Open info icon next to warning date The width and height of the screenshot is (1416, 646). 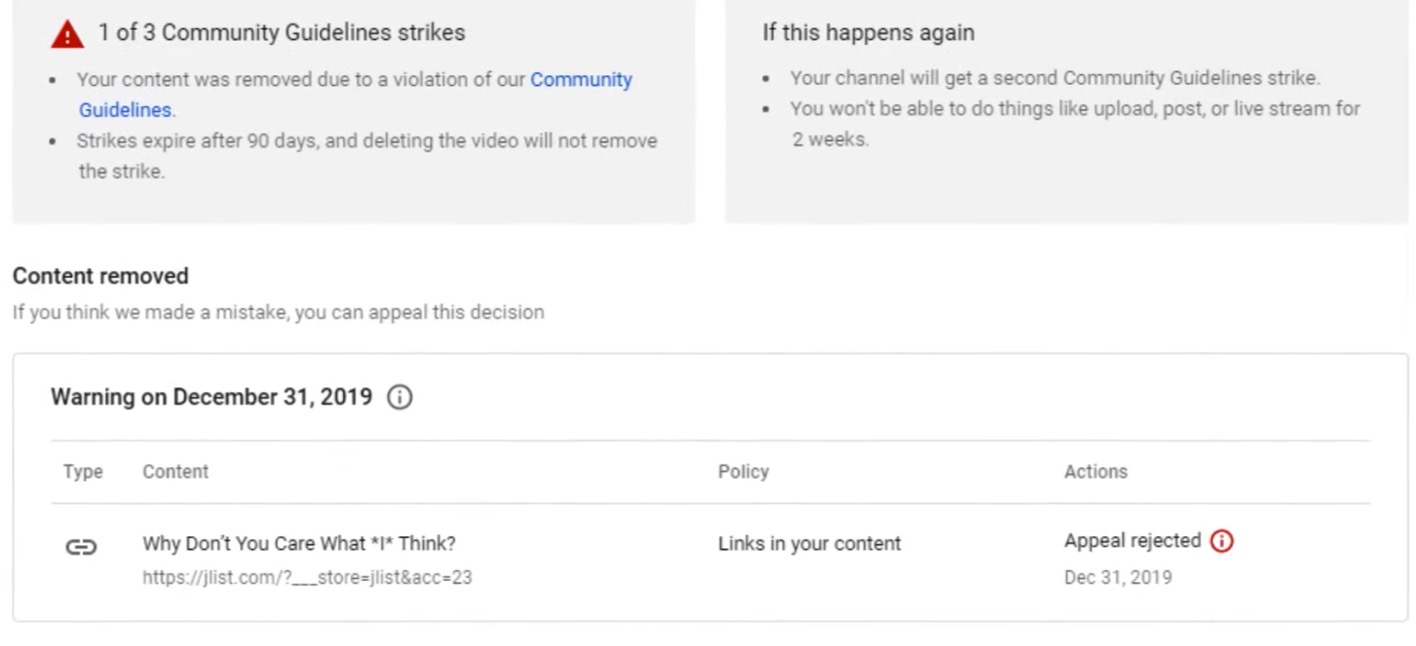click(399, 397)
